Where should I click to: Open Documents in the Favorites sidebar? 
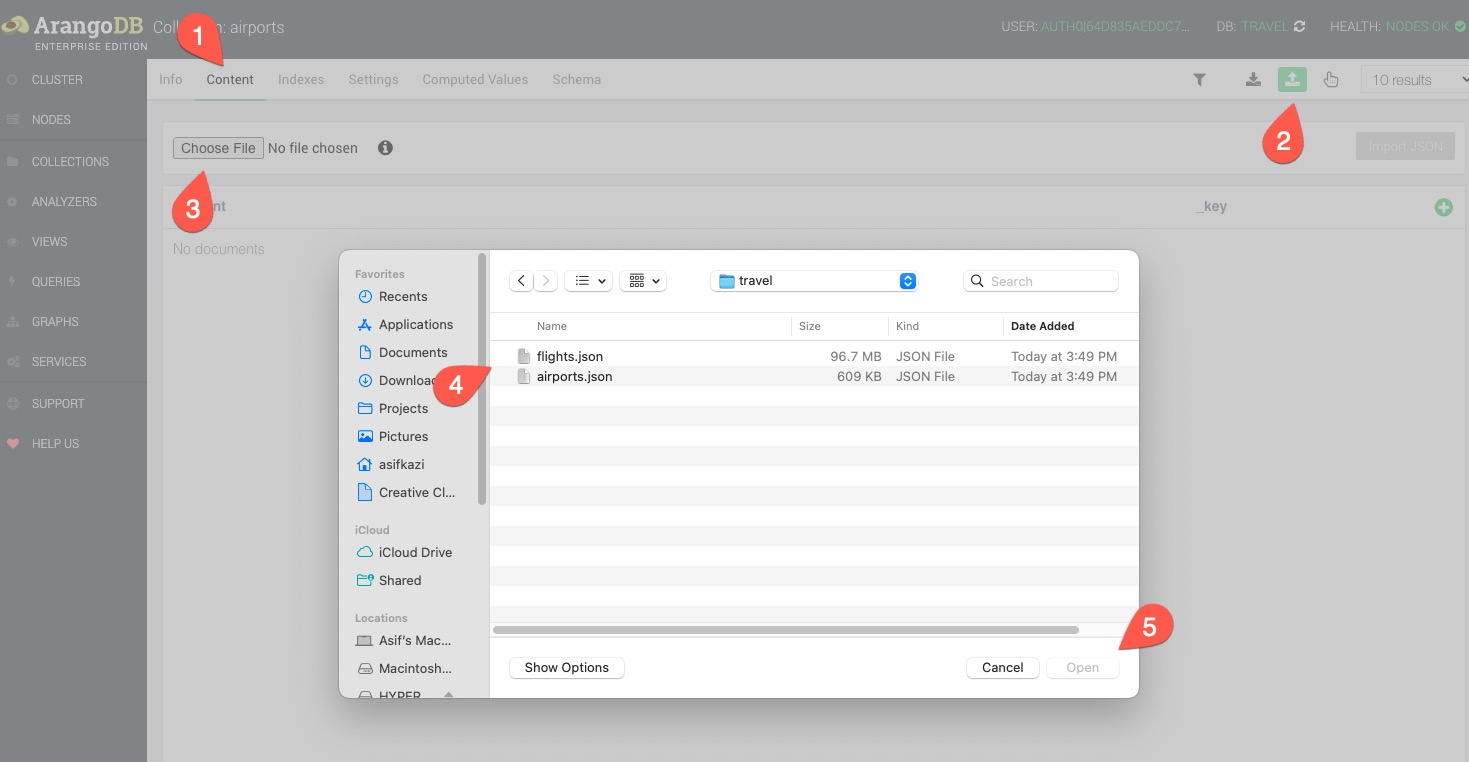coord(412,352)
